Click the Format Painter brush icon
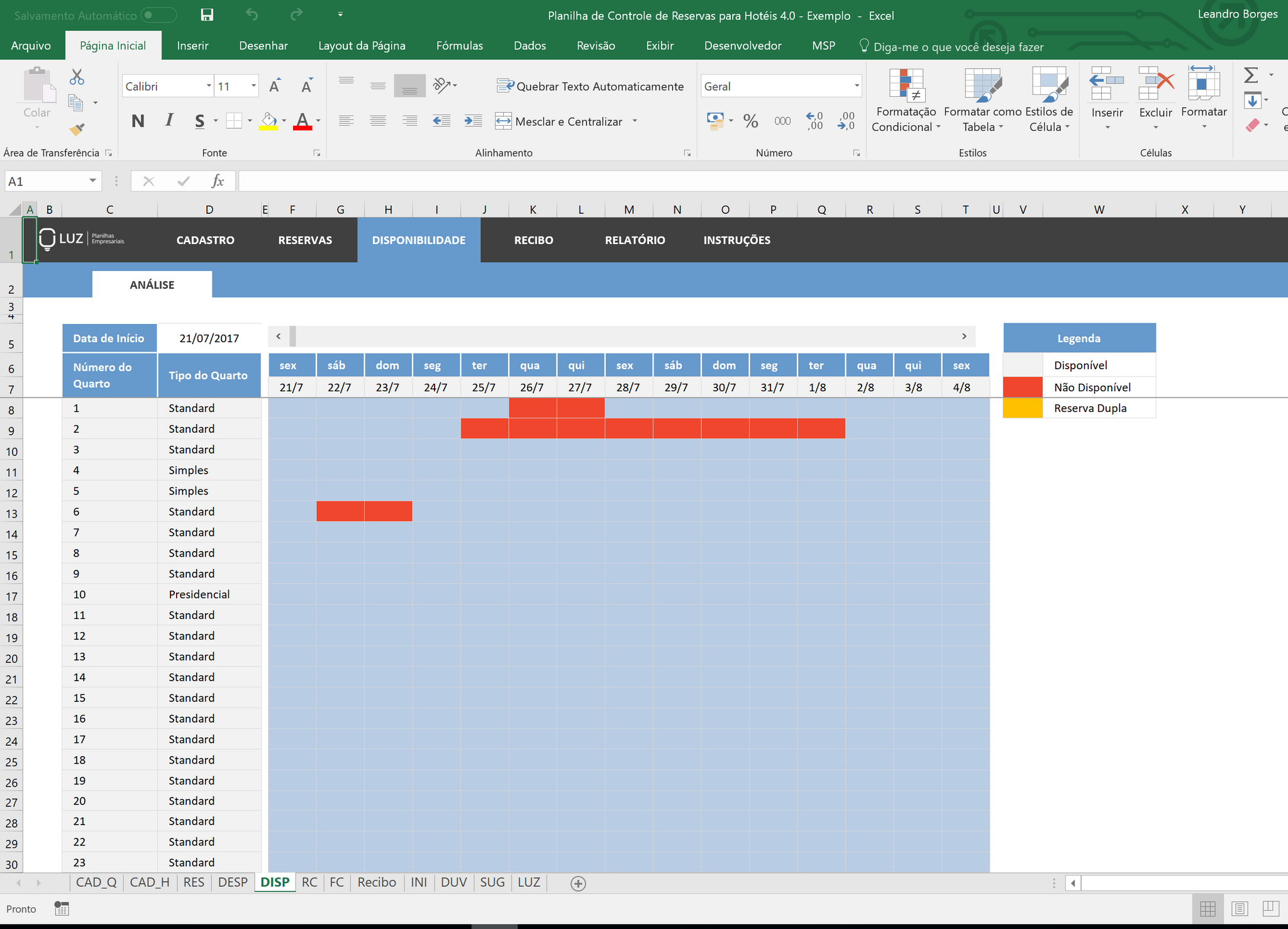Image resolution: width=1288 pixels, height=929 pixels. (x=77, y=130)
